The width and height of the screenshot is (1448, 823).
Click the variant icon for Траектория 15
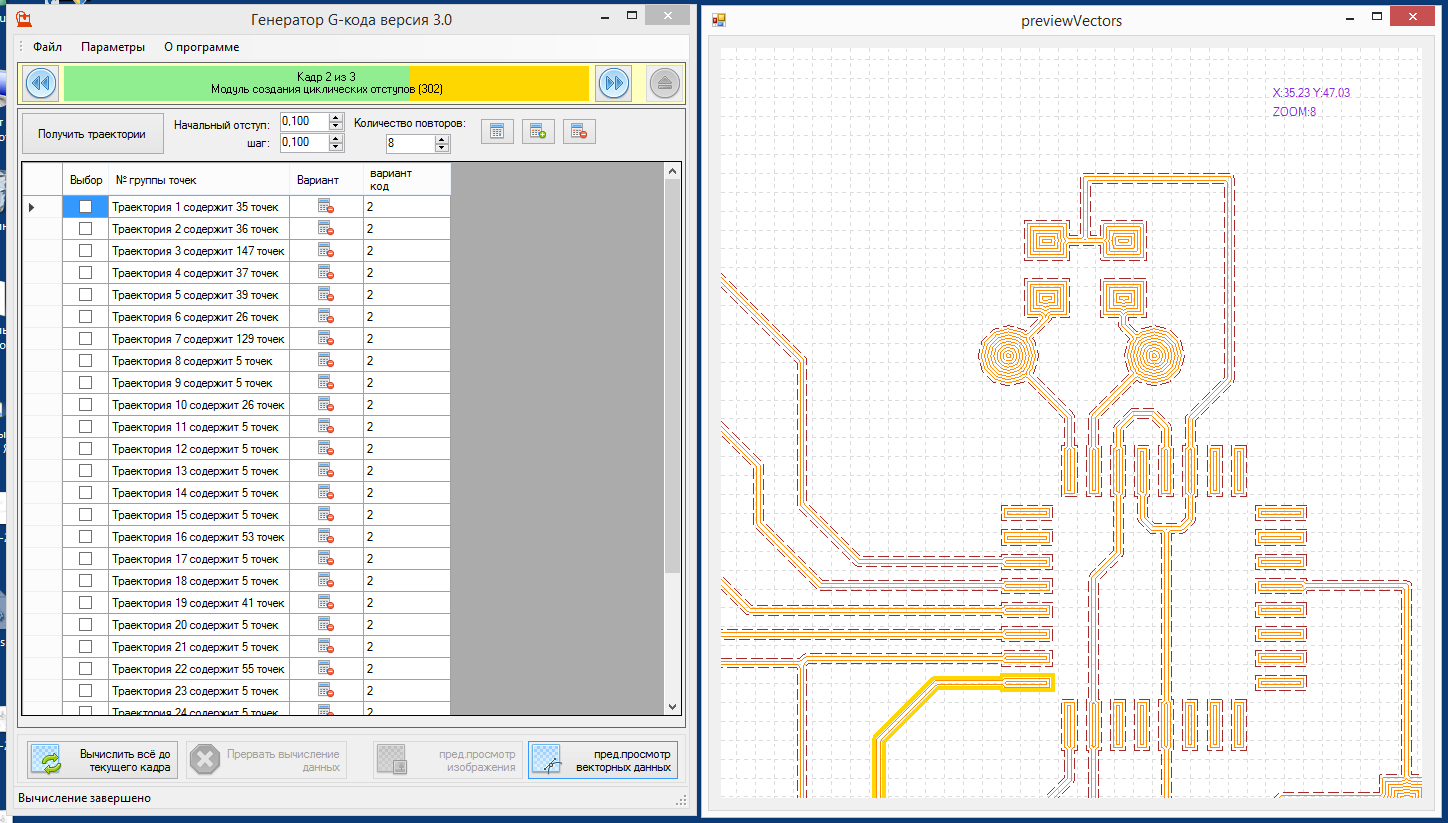click(x=326, y=515)
